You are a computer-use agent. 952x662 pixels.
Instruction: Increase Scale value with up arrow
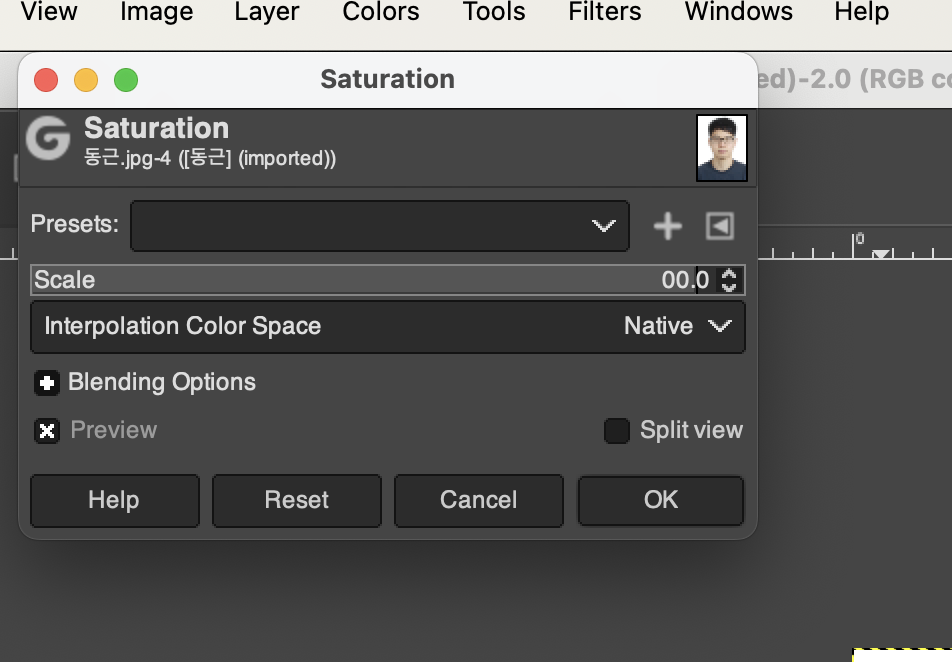click(x=729, y=274)
